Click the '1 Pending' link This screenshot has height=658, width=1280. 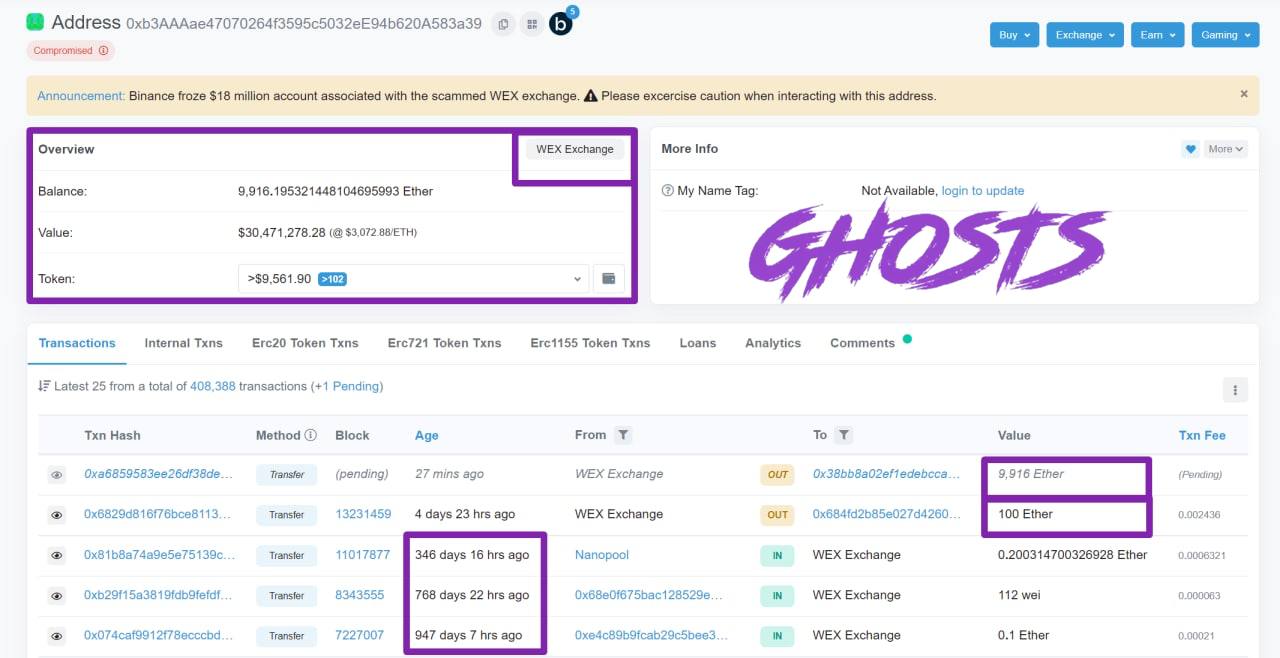[x=348, y=386]
